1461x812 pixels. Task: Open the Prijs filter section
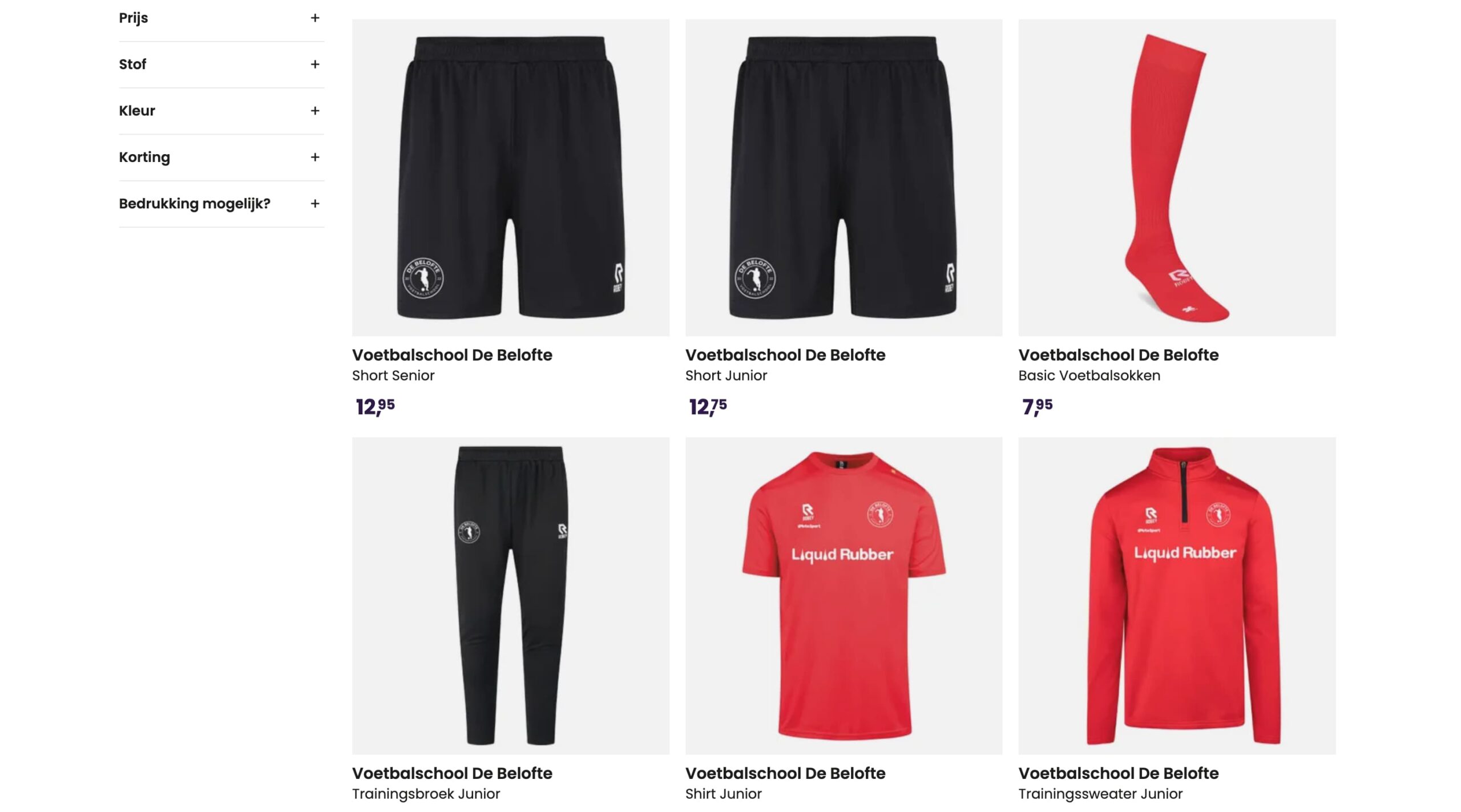tap(133, 18)
